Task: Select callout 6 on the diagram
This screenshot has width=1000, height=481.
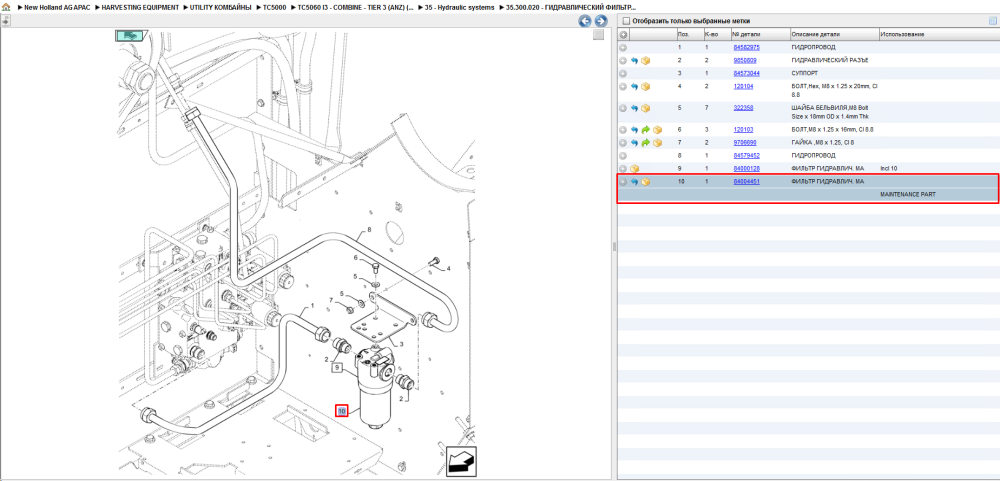Action: point(357,258)
